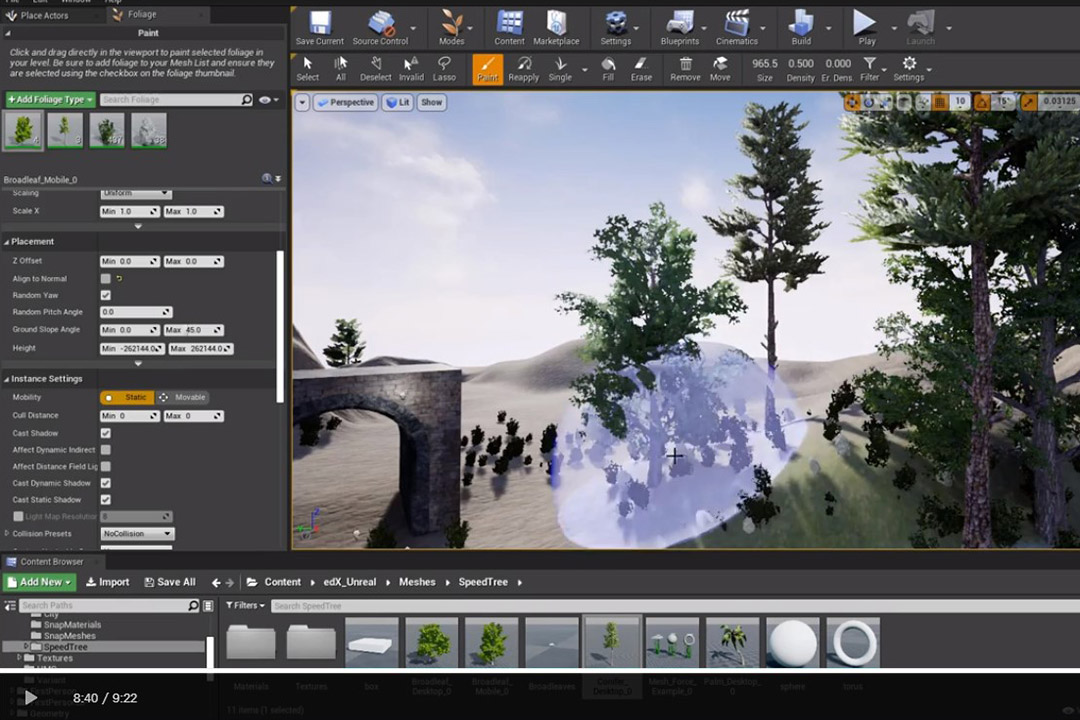1080x720 pixels.
Task: Toggle the Cast Shadow checkbox
Action: (x=106, y=434)
